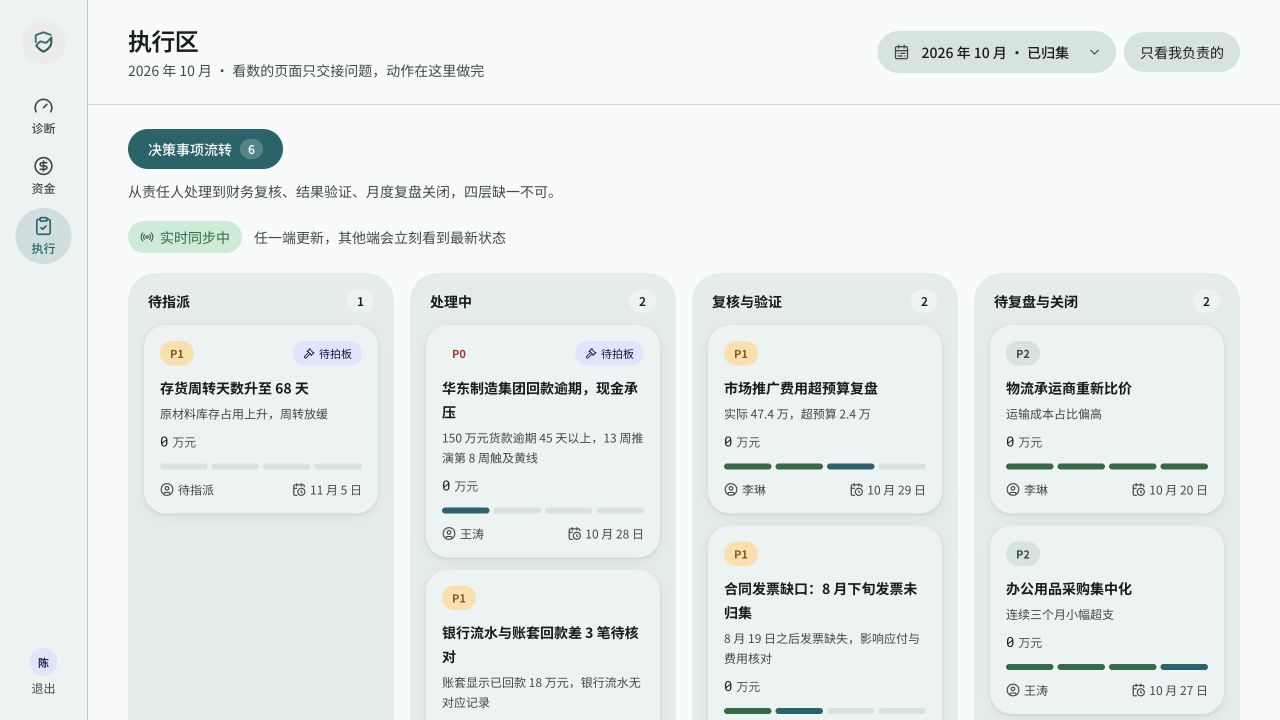Open the 2026 年 10 月 period dropdown
The height and width of the screenshot is (720, 1280).
(996, 52)
